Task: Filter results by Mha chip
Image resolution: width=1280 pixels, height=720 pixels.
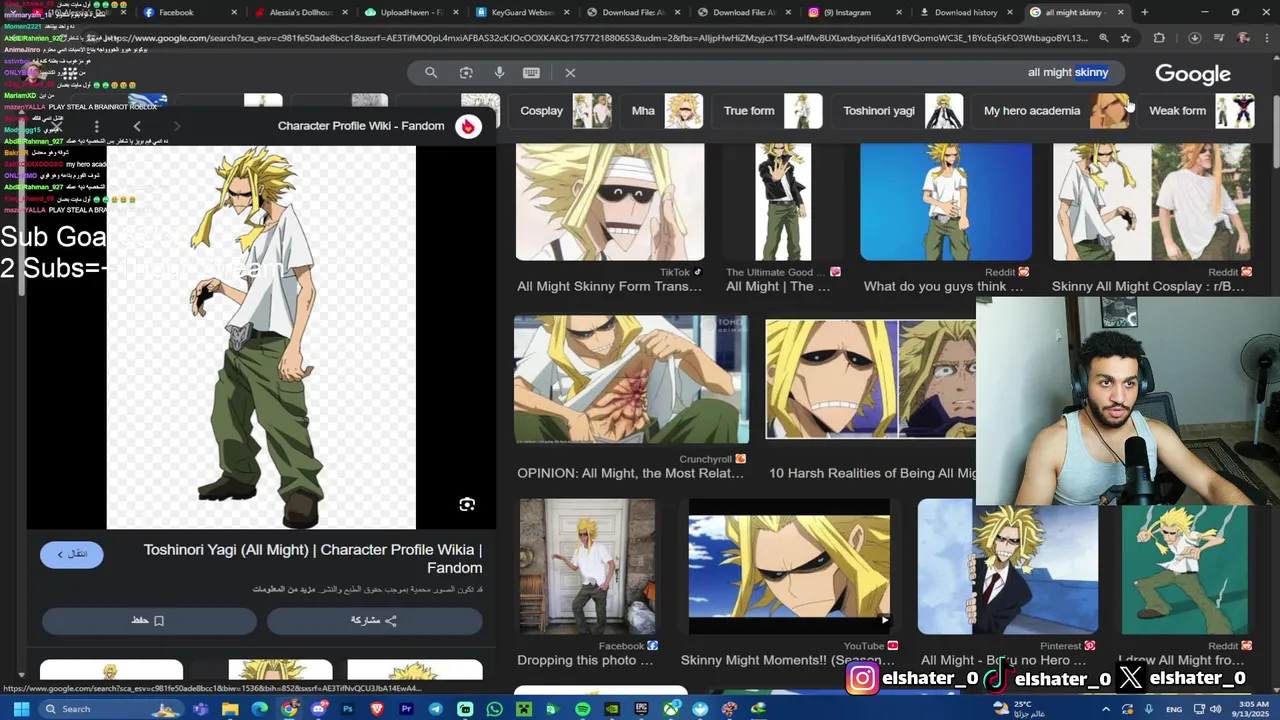Action: (663, 111)
